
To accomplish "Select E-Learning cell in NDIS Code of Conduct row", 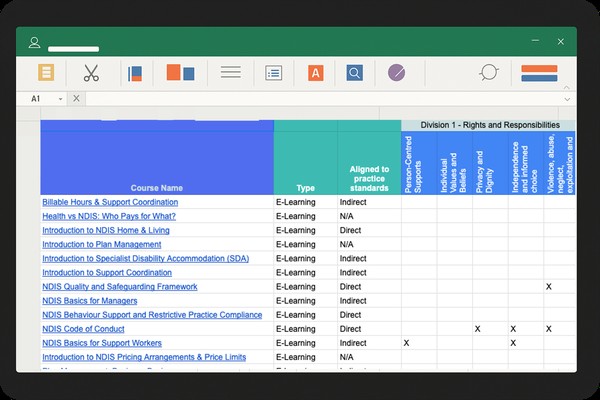I will tap(305, 329).
